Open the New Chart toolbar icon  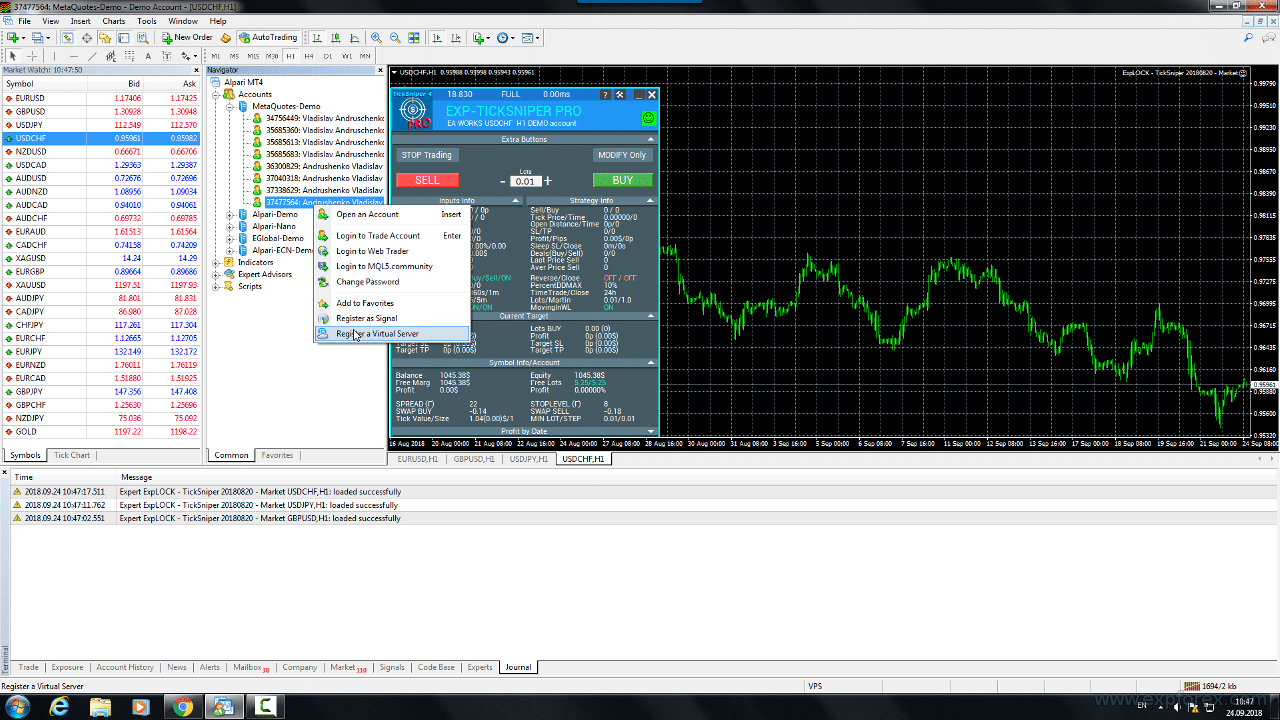(x=13, y=37)
